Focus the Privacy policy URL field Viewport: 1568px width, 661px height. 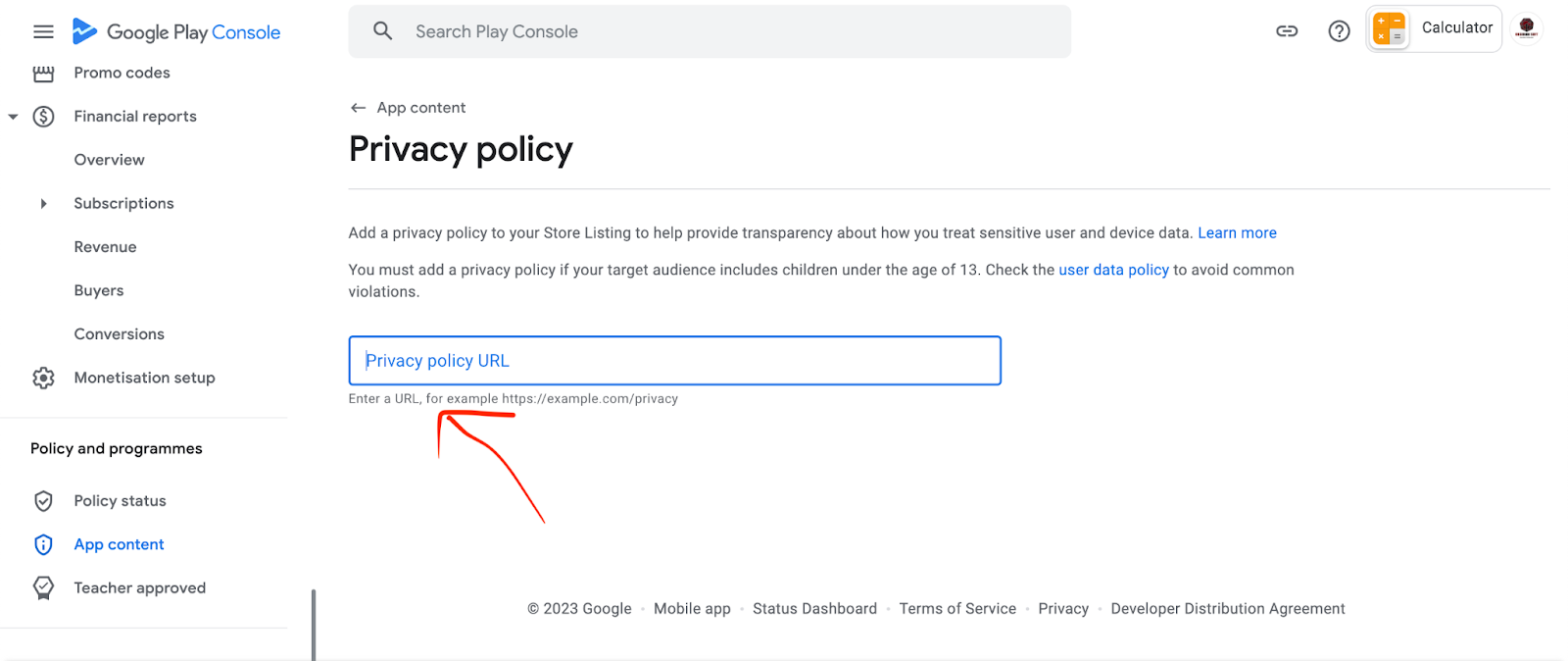(x=674, y=361)
